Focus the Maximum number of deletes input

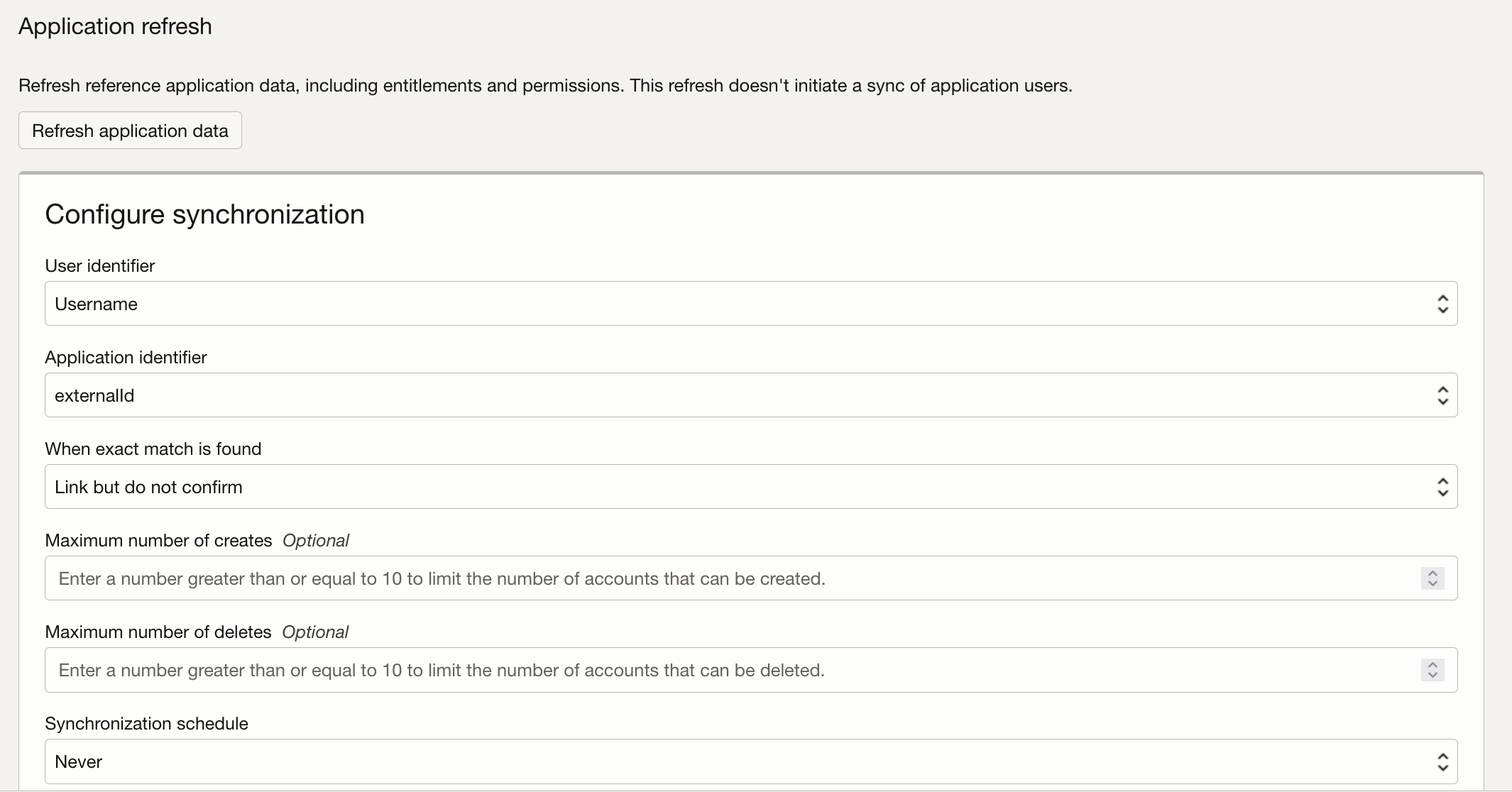click(710, 670)
